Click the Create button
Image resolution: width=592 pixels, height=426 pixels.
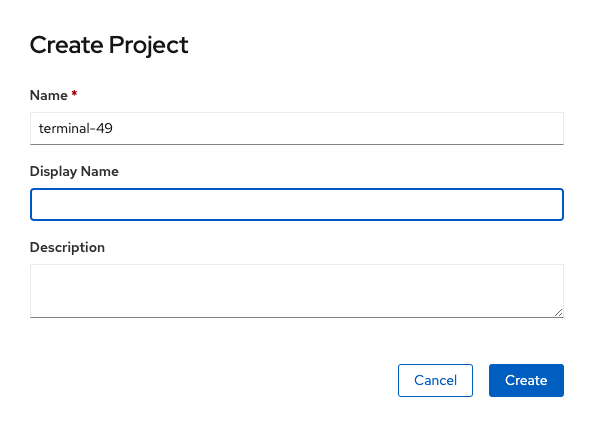[526, 380]
